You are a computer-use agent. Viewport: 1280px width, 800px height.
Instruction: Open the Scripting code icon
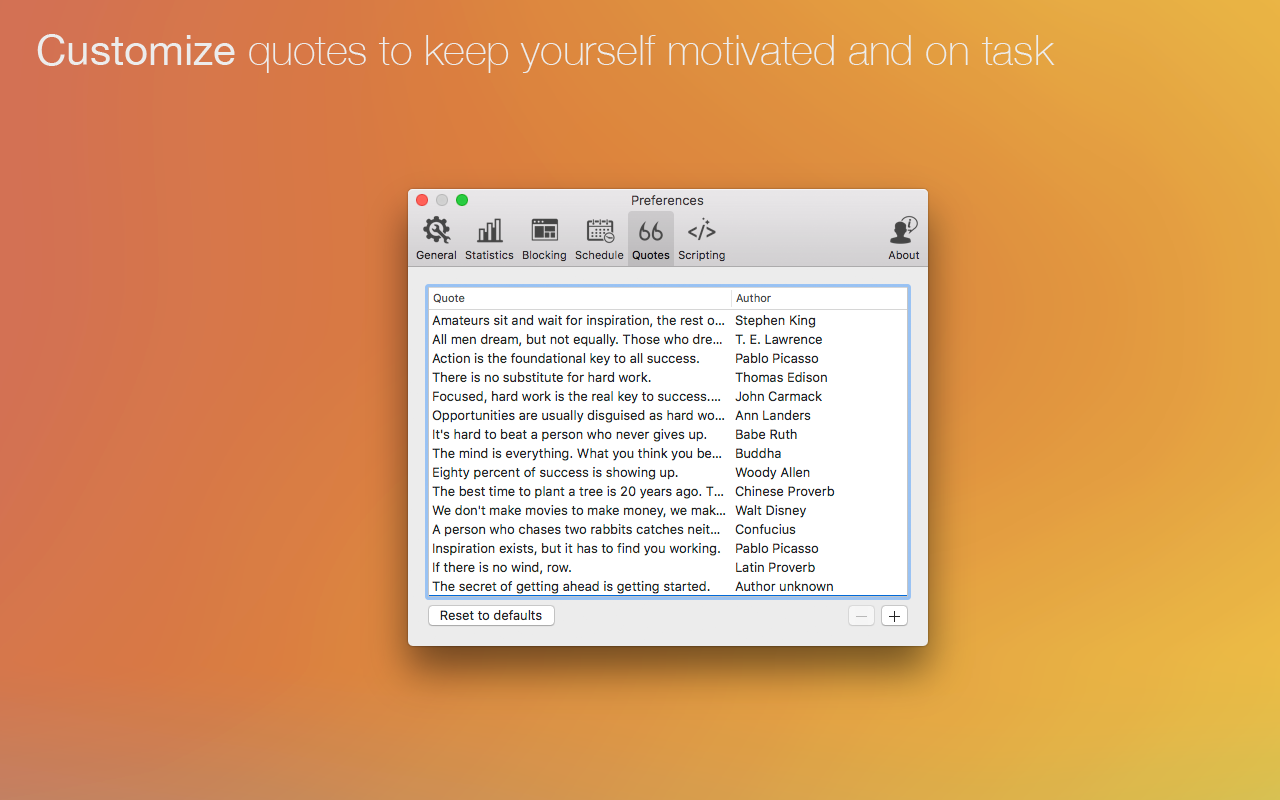(x=701, y=232)
